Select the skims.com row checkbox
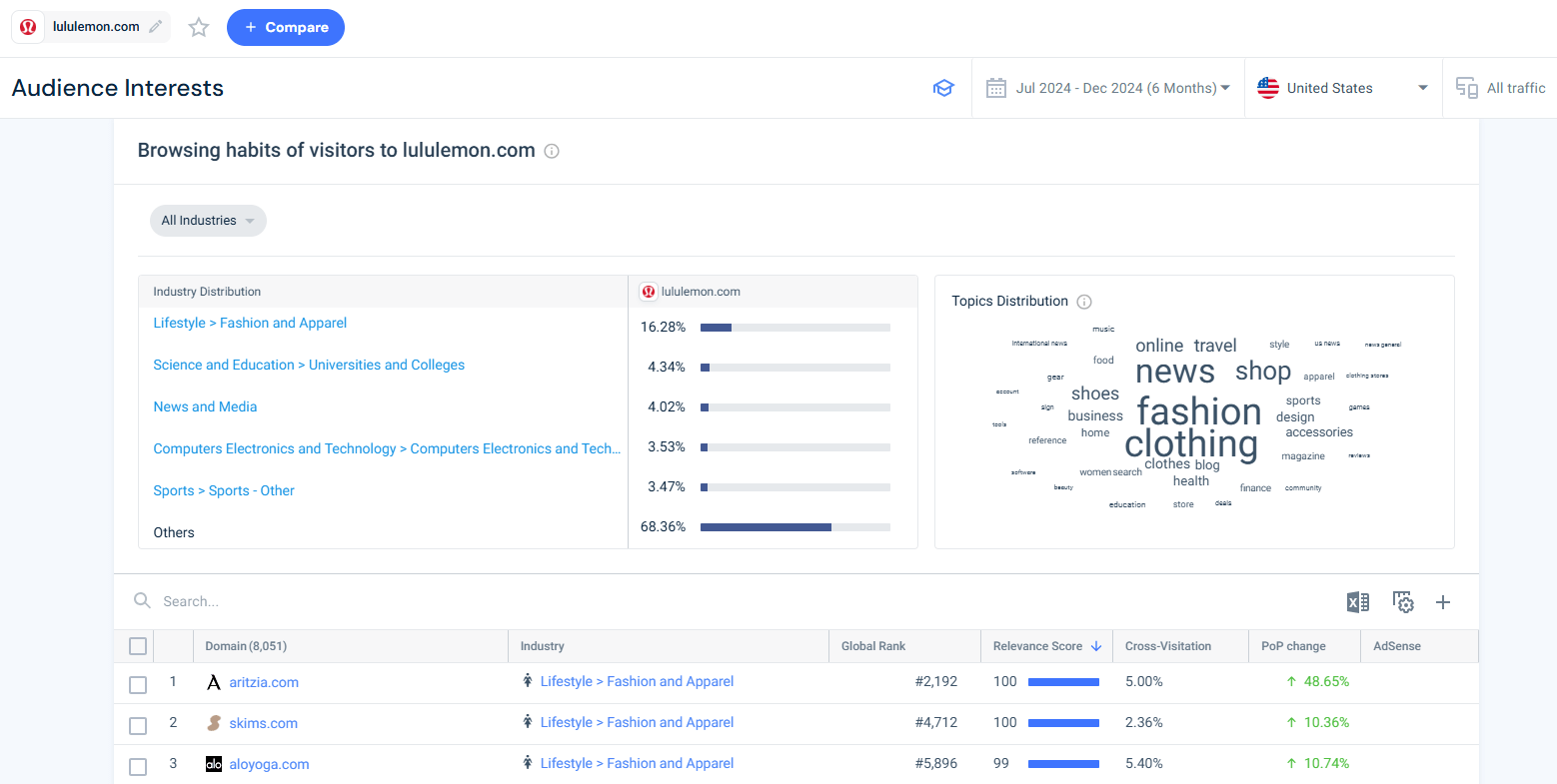The image size is (1557, 784). (x=138, y=725)
